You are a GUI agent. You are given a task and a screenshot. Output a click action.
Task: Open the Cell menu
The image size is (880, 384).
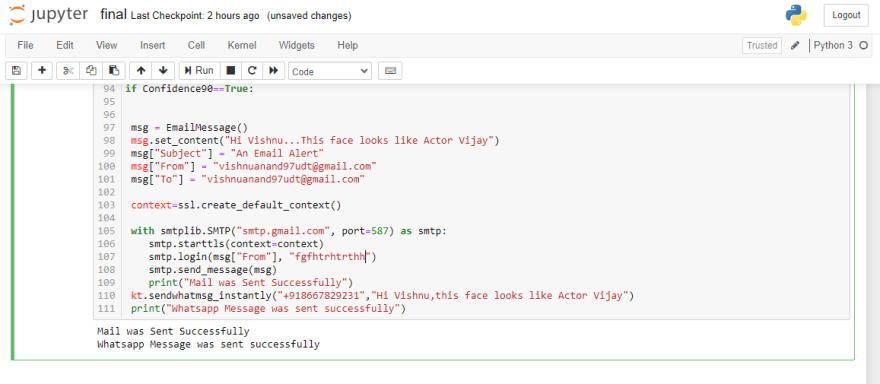pyautogui.click(x=196, y=45)
